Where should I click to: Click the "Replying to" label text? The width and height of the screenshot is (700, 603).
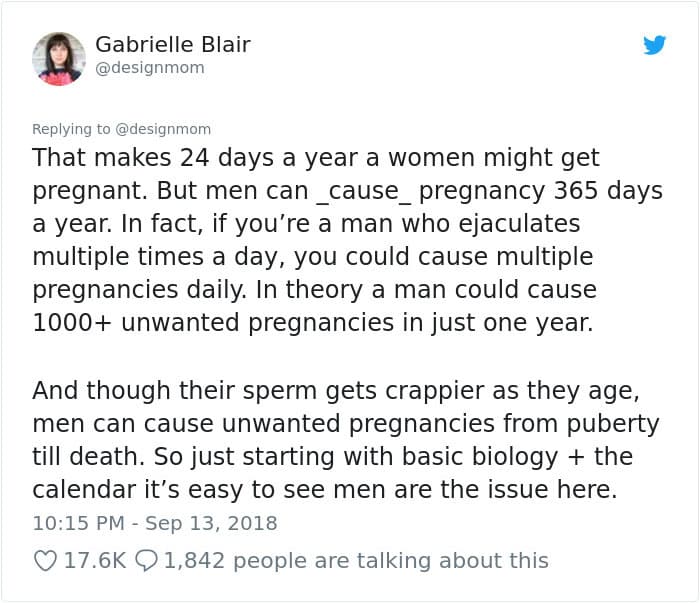coord(71,129)
